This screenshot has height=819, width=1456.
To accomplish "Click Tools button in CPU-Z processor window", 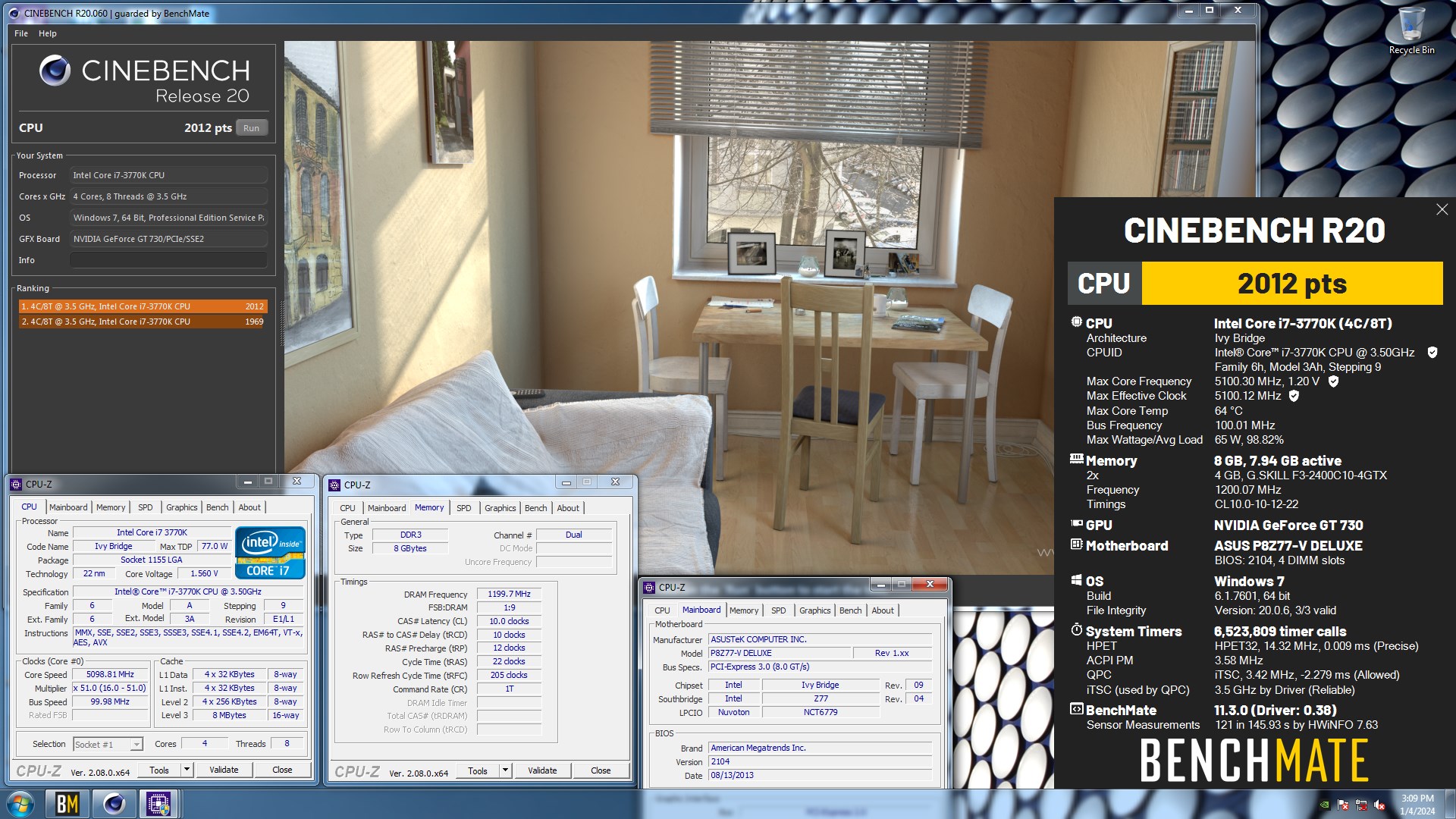I will tap(159, 770).
